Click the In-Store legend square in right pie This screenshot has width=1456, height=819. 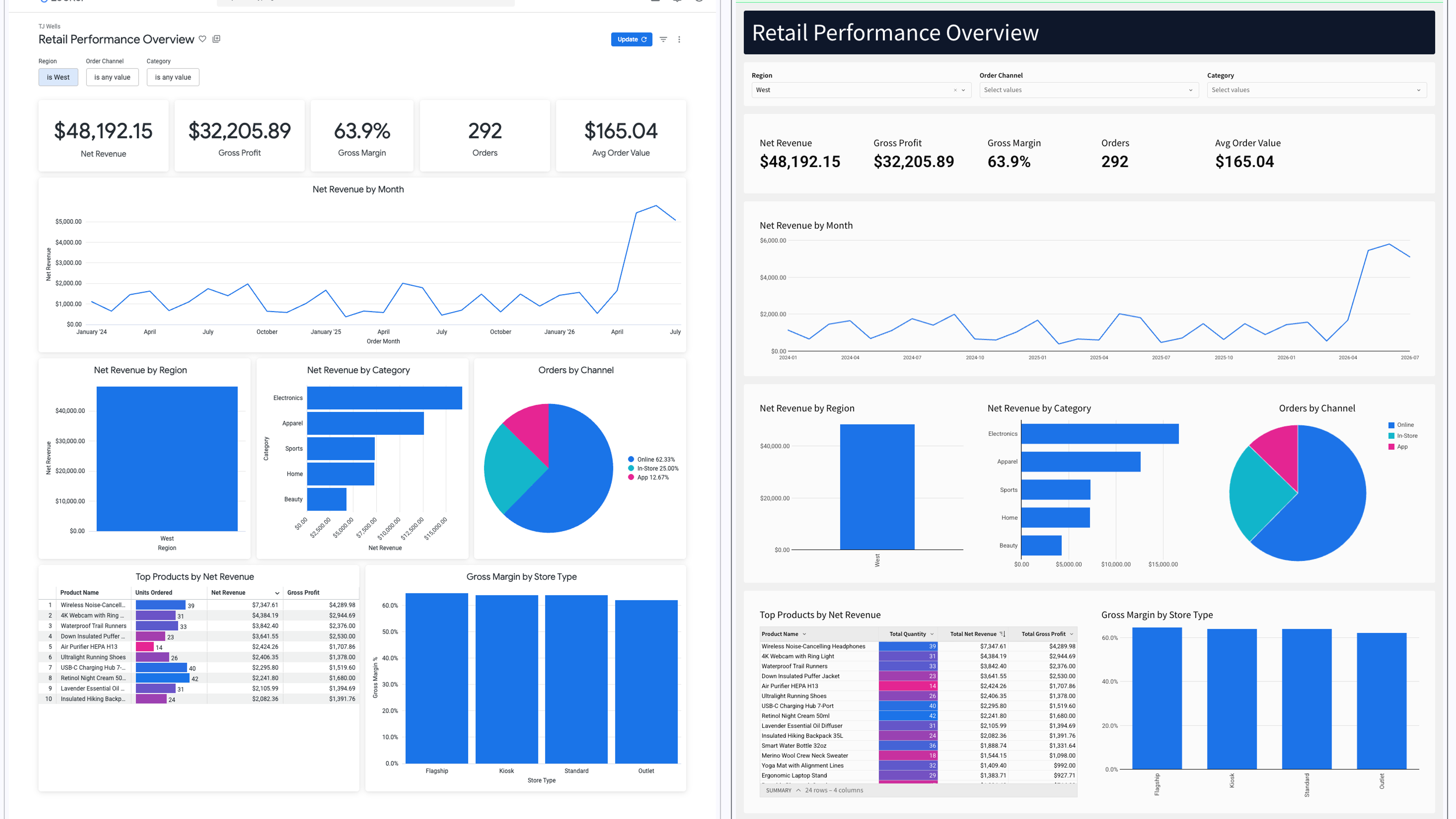point(1391,436)
